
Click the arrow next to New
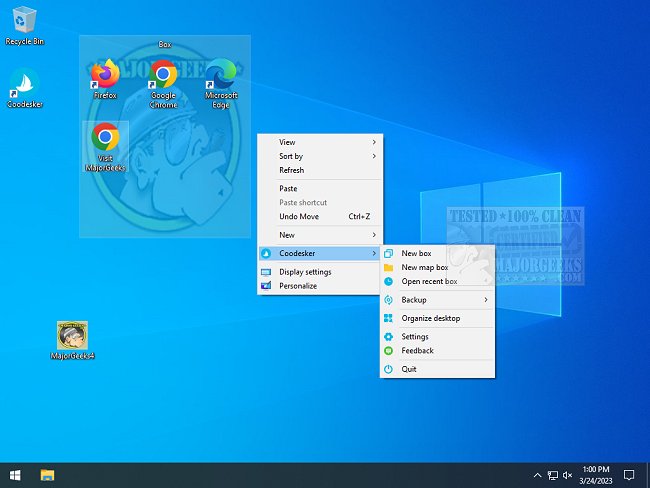point(374,235)
